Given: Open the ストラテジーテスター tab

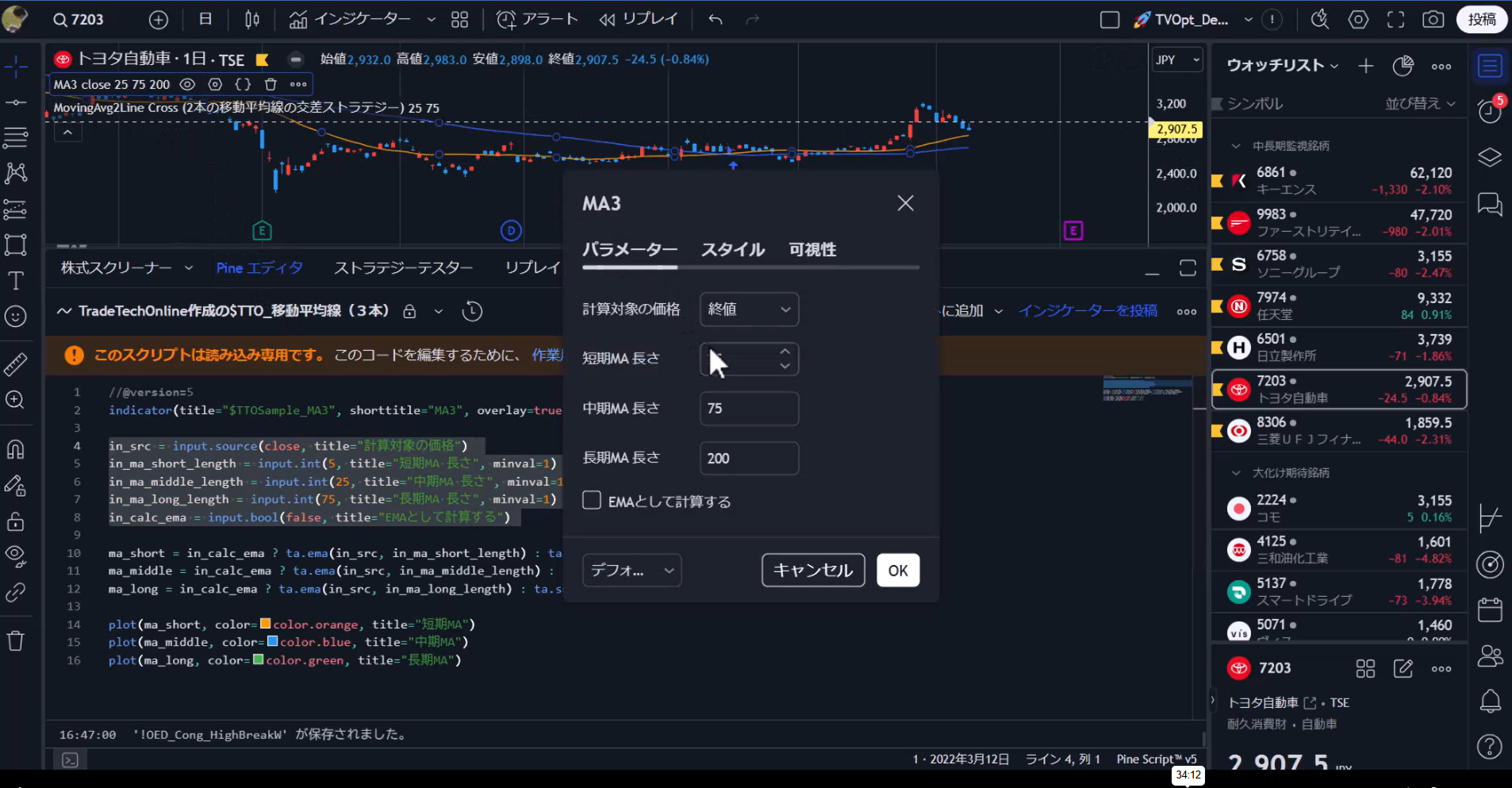Looking at the screenshot, I should 403,268.
